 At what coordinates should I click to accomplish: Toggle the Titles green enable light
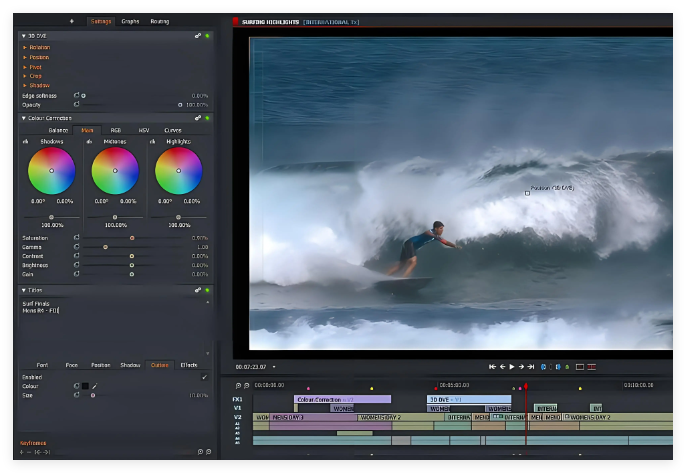tap(207, 290)
